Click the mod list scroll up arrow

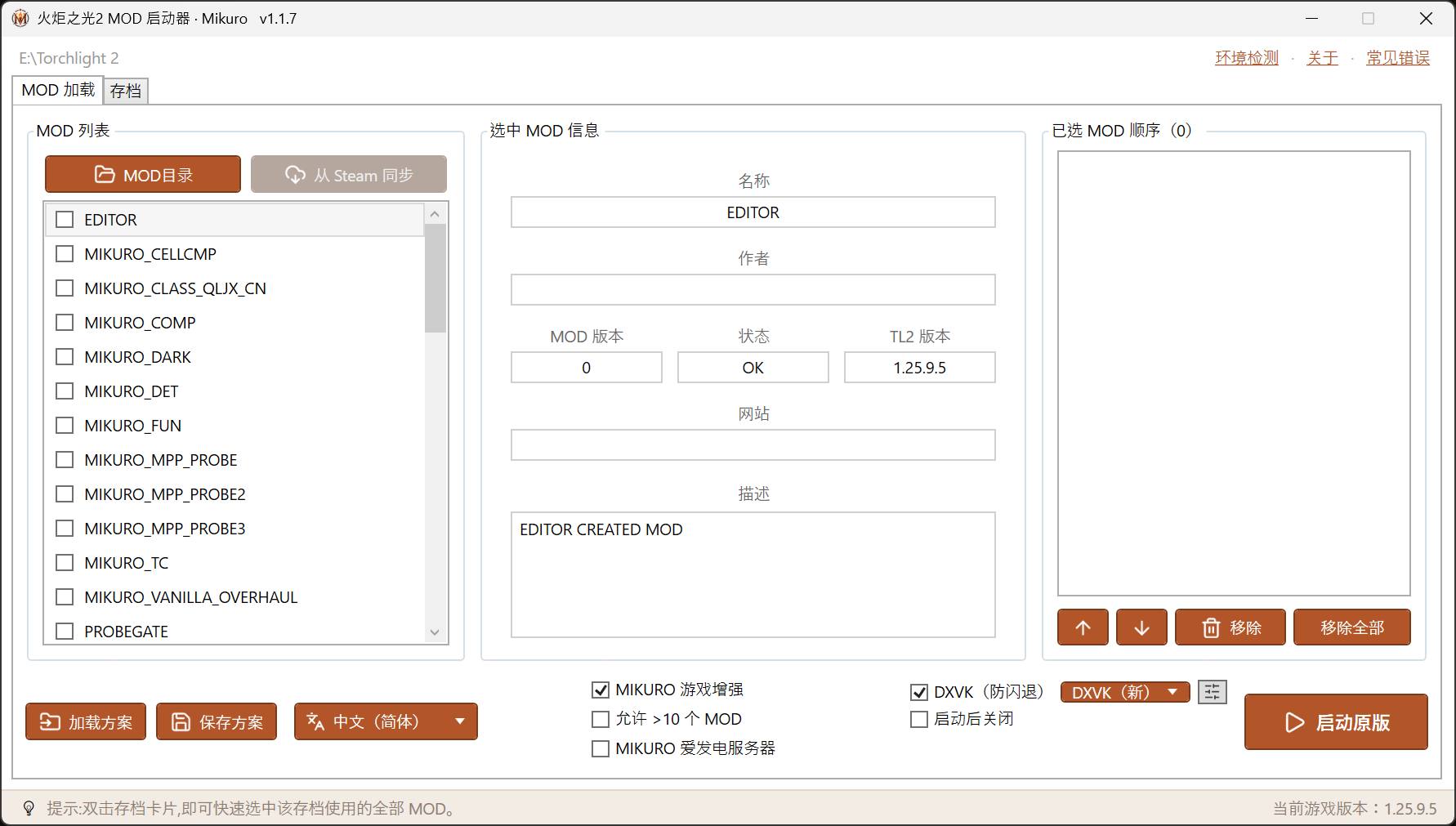click(x=435, y=214)
